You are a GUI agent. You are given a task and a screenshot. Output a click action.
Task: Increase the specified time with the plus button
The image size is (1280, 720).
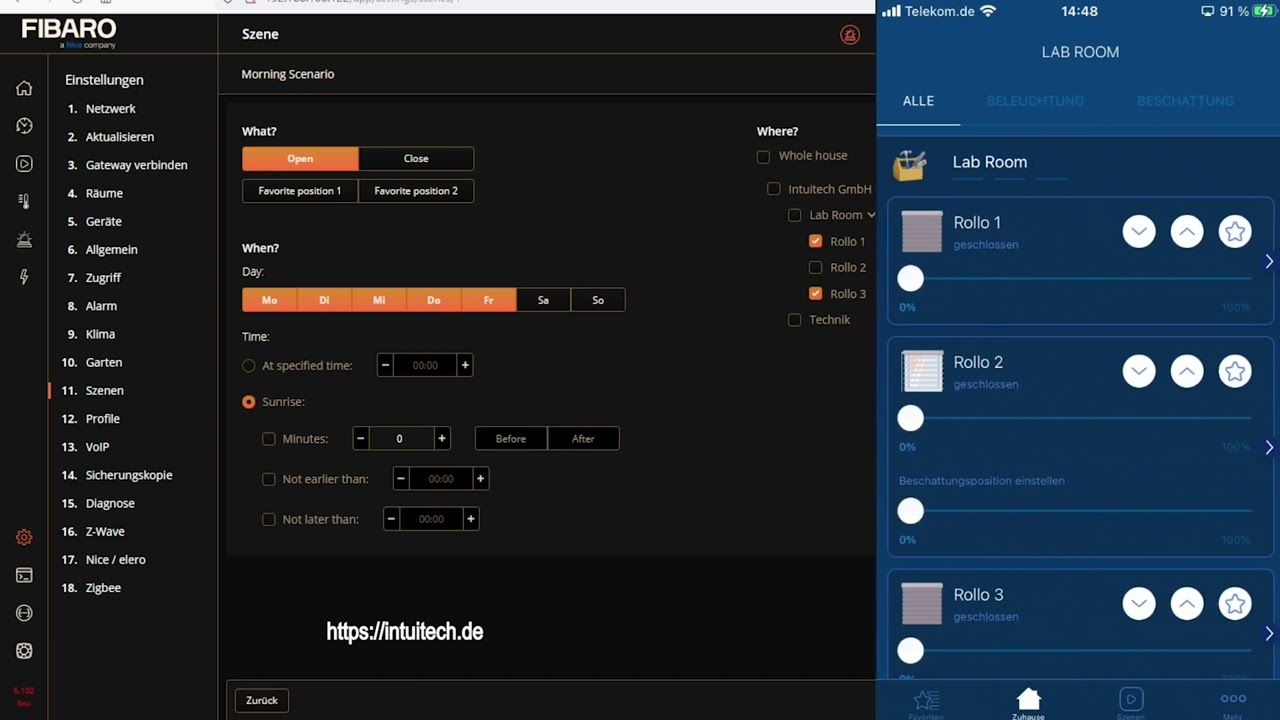click(465, 366)
